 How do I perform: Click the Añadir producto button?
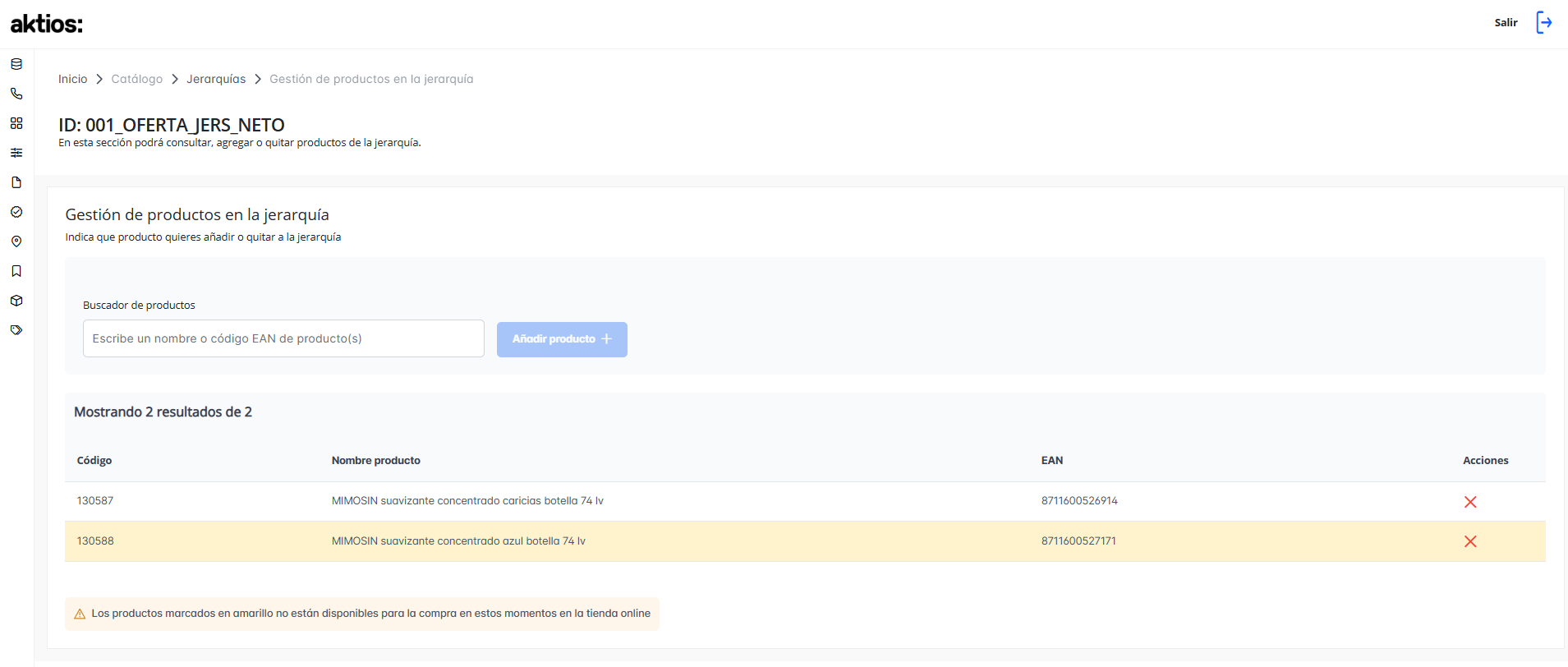[562, 339]
